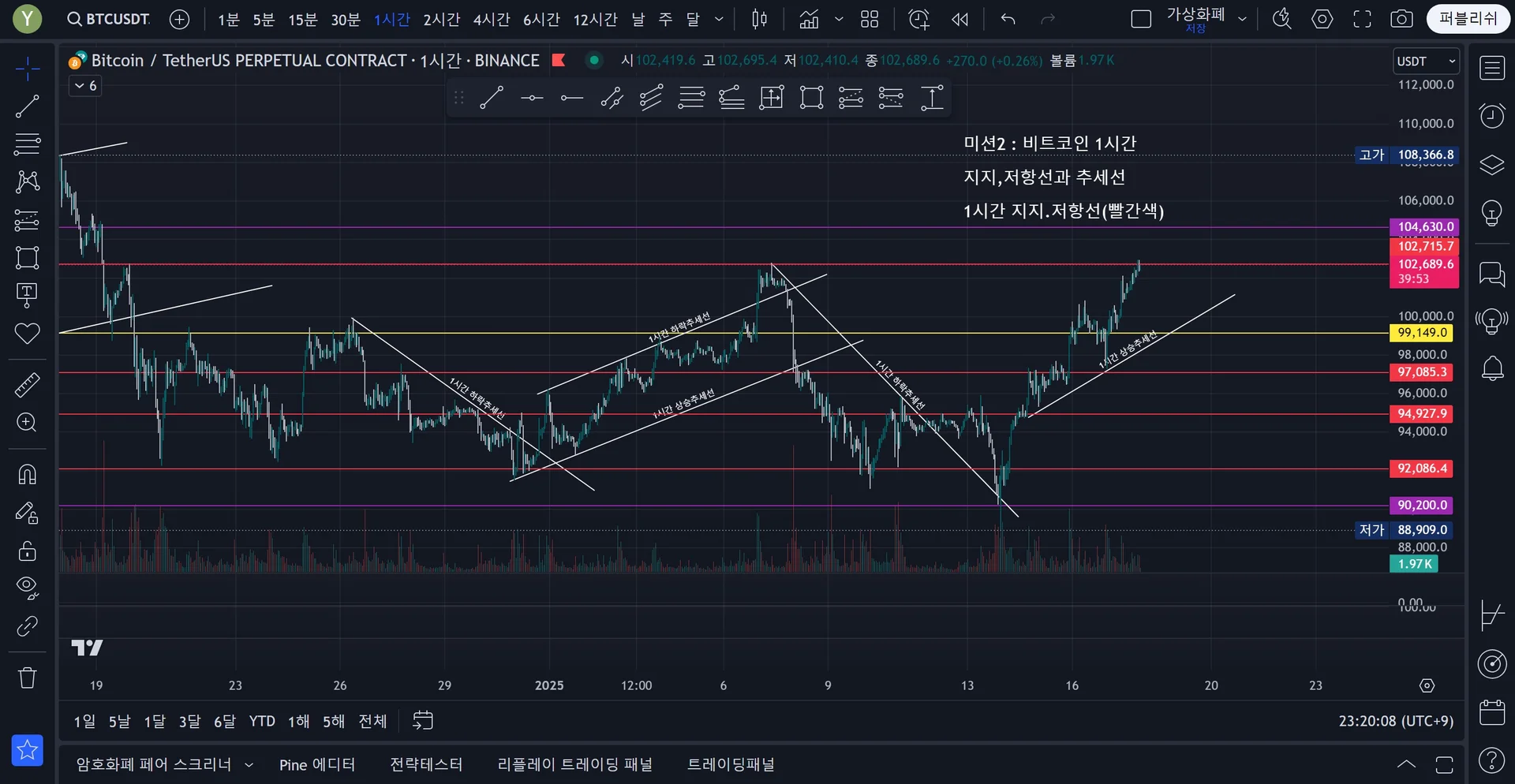Open the bar replay rewind icon

click(x=959, y=19)
